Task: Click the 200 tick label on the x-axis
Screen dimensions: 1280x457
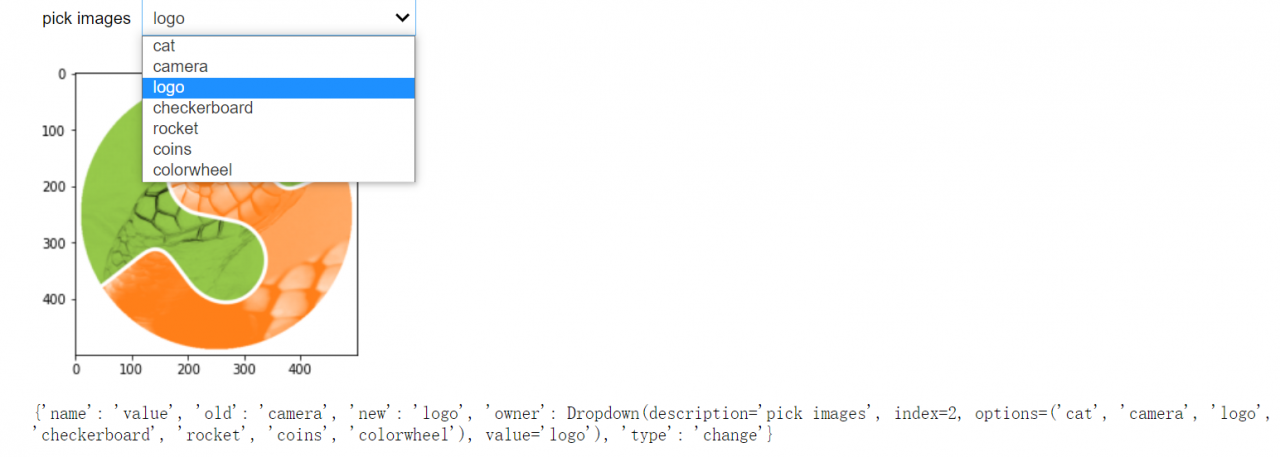Action: [x=187, y=369]
